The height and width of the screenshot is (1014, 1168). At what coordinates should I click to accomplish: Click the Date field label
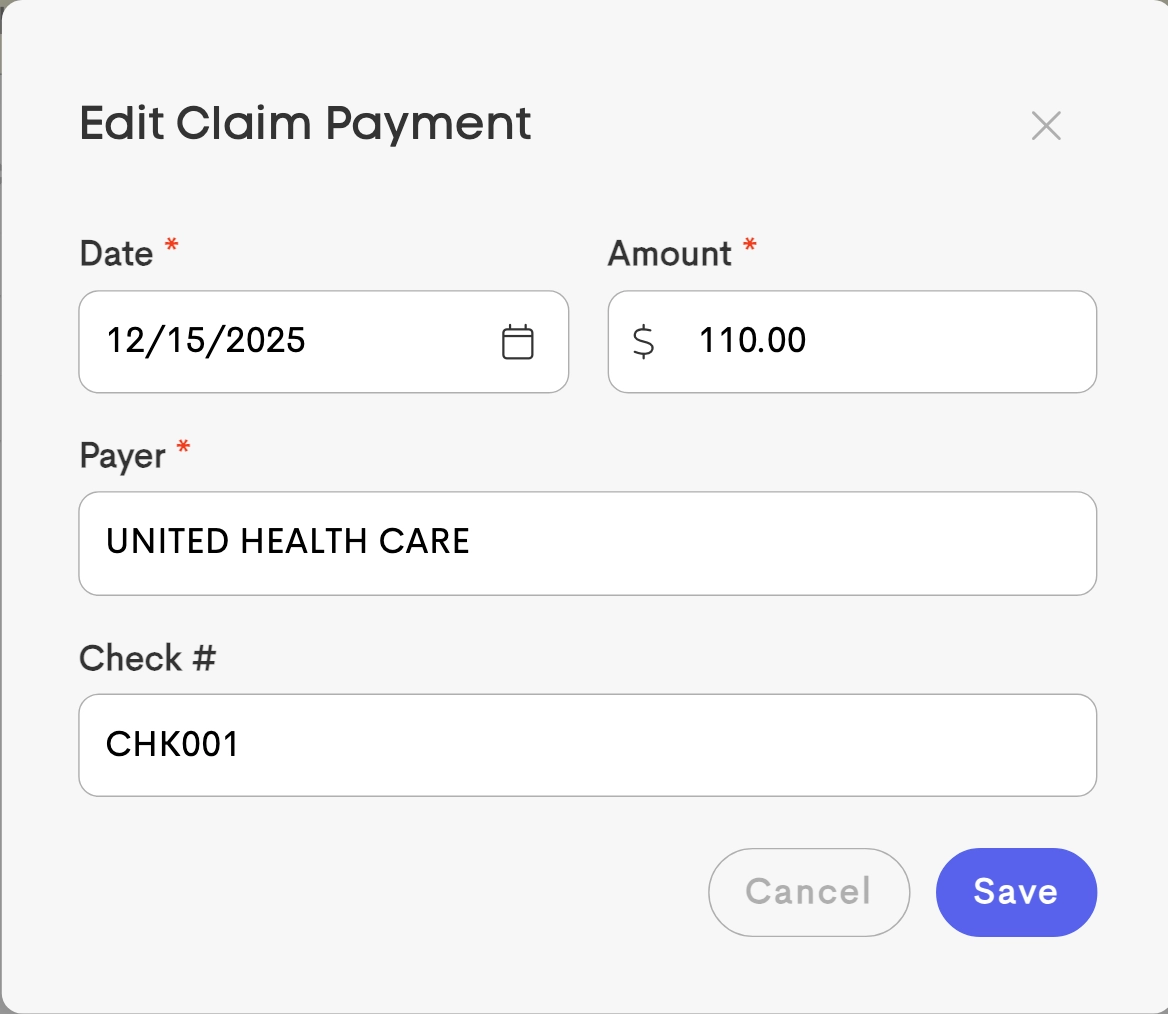pos(116,254)
